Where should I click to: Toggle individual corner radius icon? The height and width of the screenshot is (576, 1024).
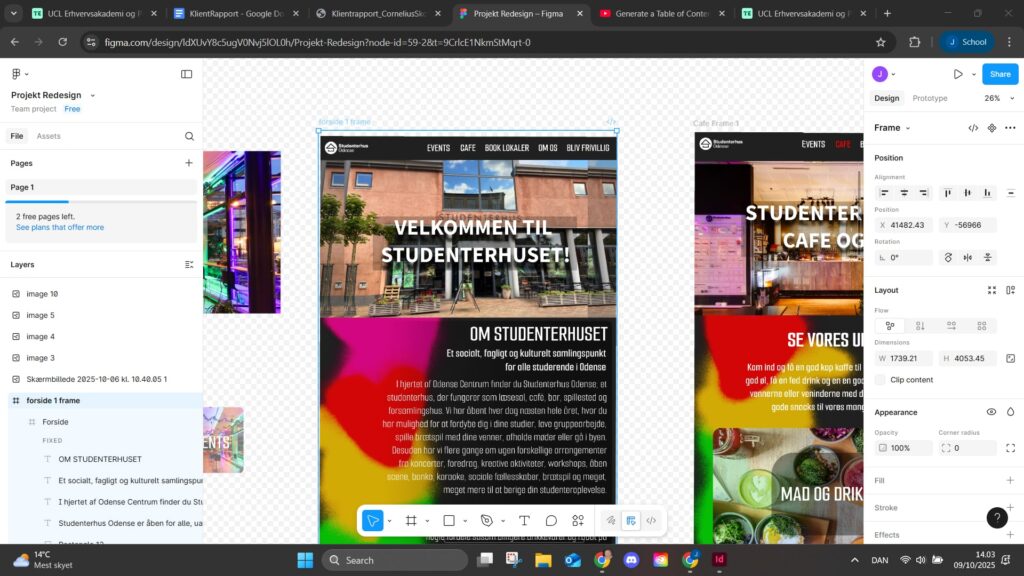pyautogui.click(x=1010, y=448)
